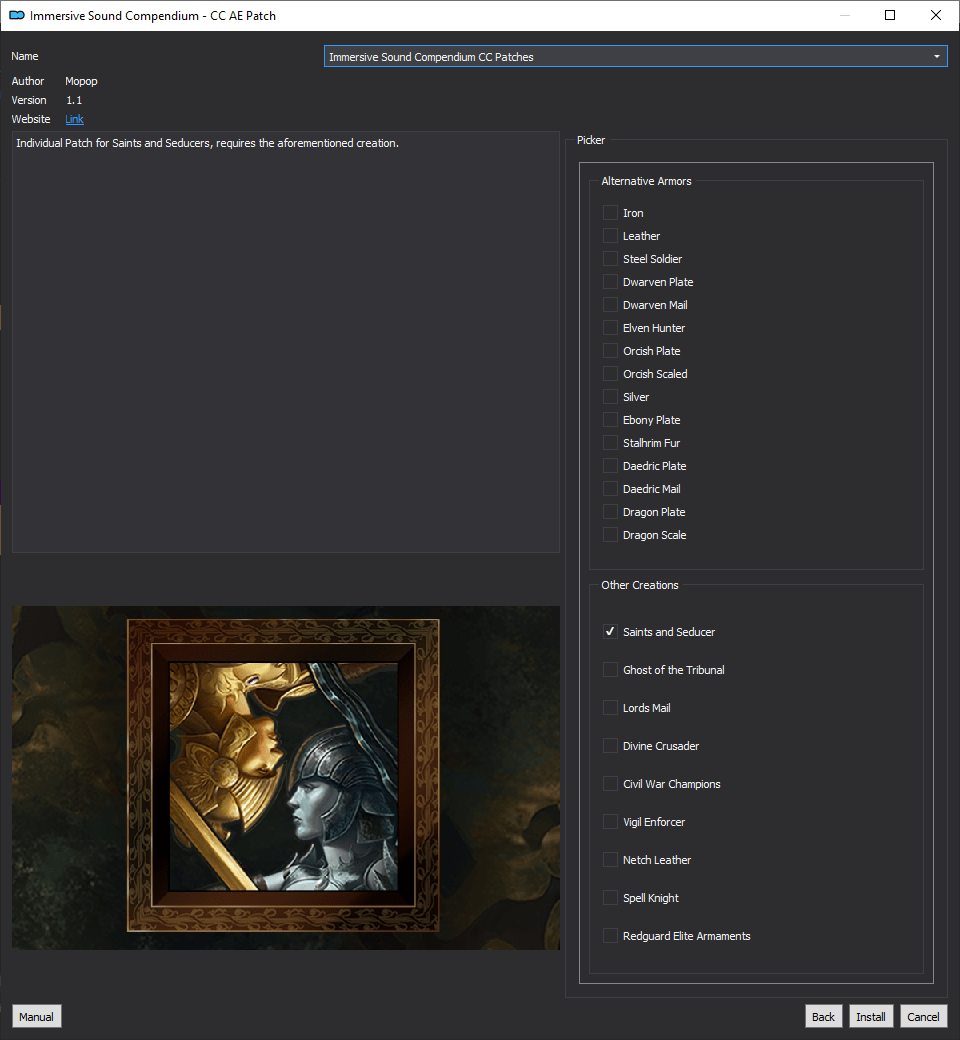
Task: Click the installer app icon in title bar
Action: click(17, 15)
